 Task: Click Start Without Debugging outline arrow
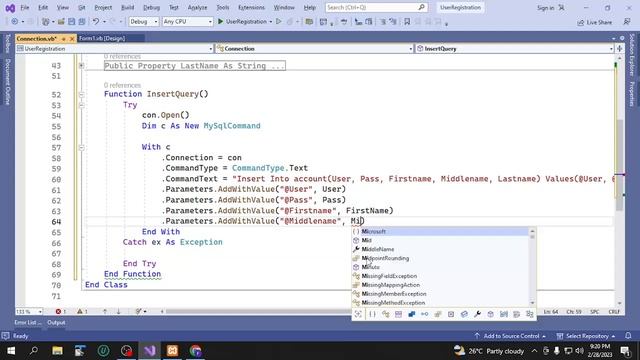pyautogui.click(x=279, y=21)
